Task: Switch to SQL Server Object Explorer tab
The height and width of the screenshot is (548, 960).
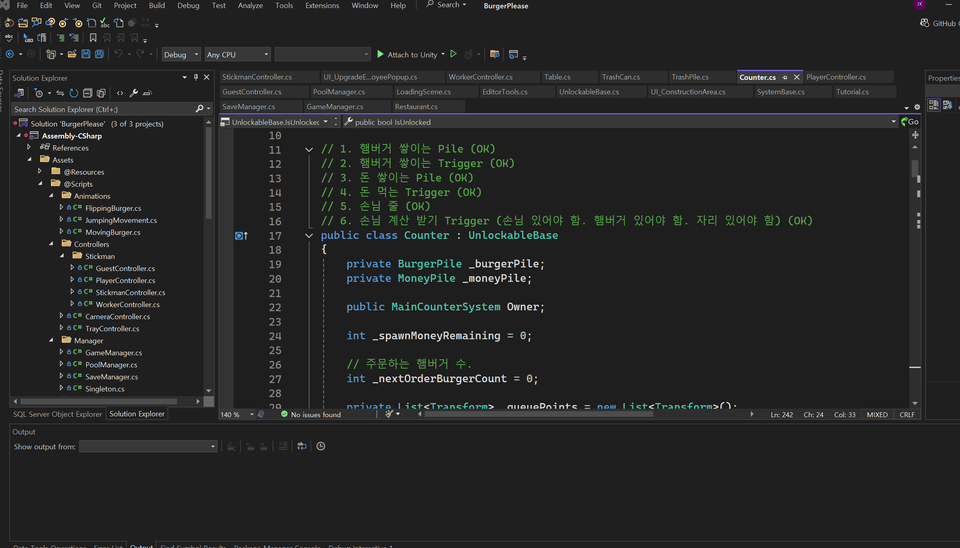Action: [x=58, y=414]
